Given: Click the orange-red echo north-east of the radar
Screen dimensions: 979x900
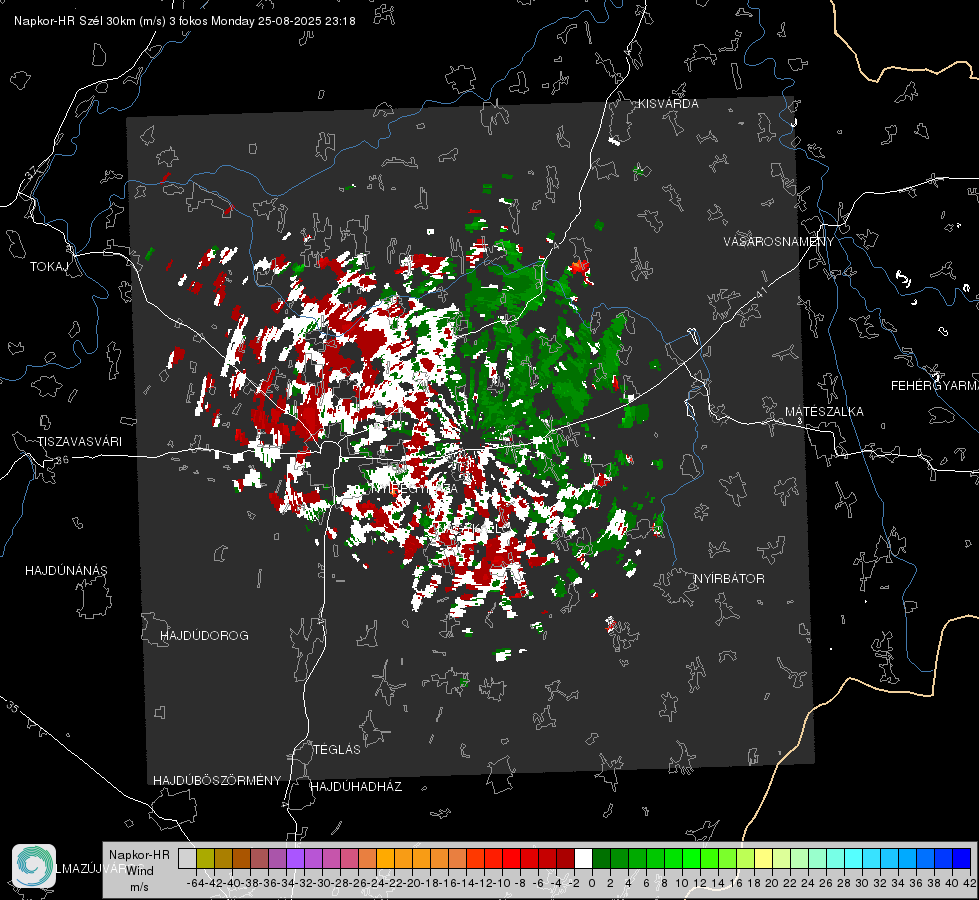Looking at the screenshot, I should (x=579, y=268).
